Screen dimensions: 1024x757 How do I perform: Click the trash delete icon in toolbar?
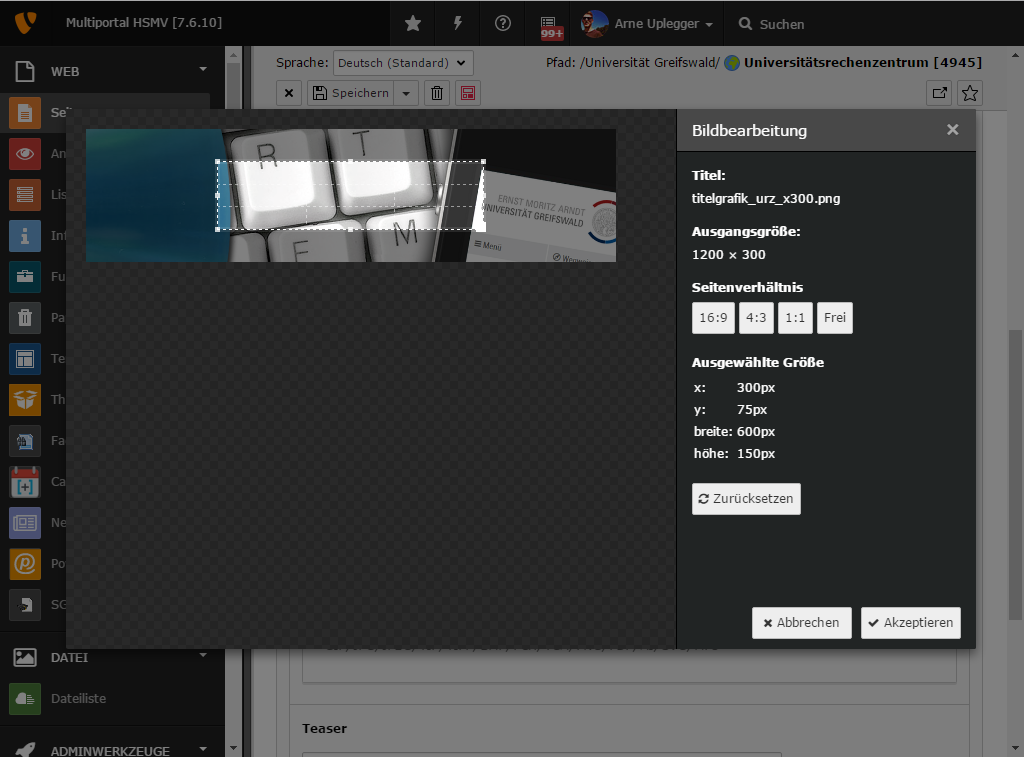[437, 93]
